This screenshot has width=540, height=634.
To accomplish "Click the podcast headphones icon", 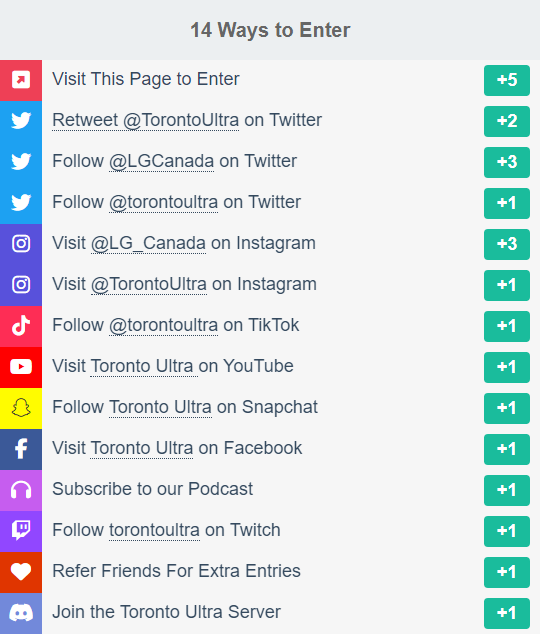I will click(x=21, y=490).
